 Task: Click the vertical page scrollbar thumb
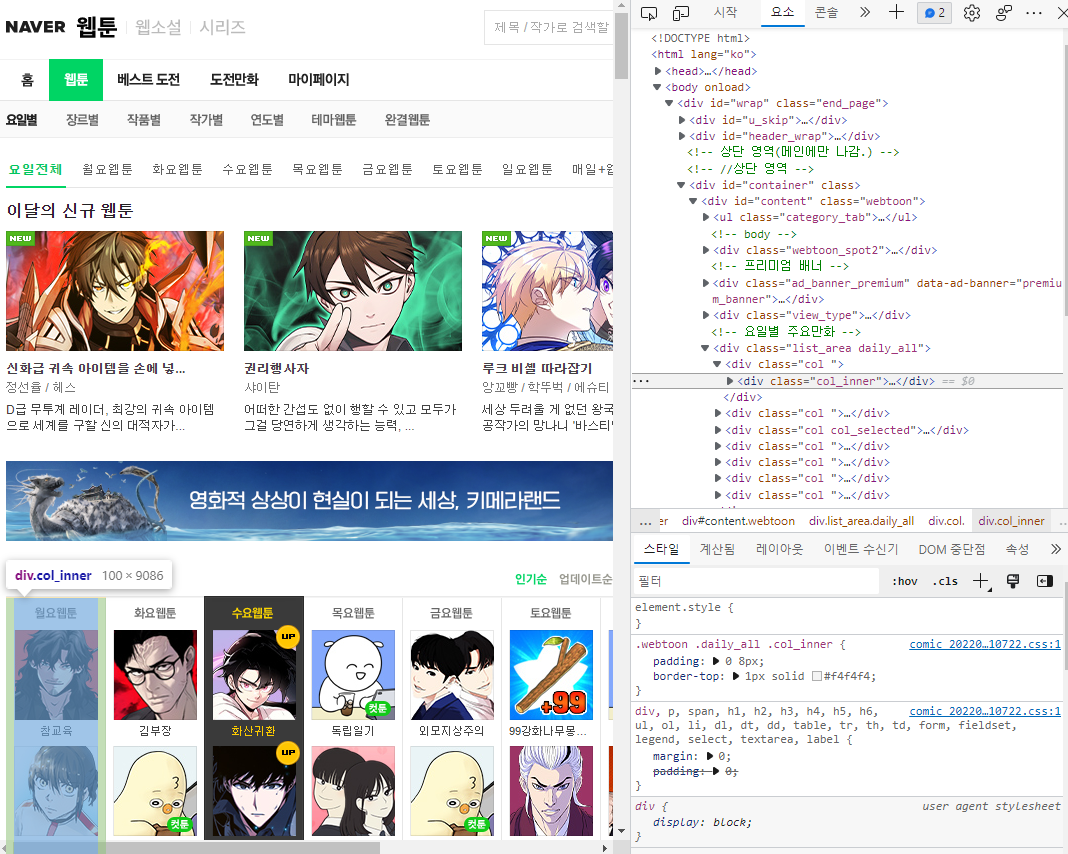pyautogui.click(x=621, y=45)
